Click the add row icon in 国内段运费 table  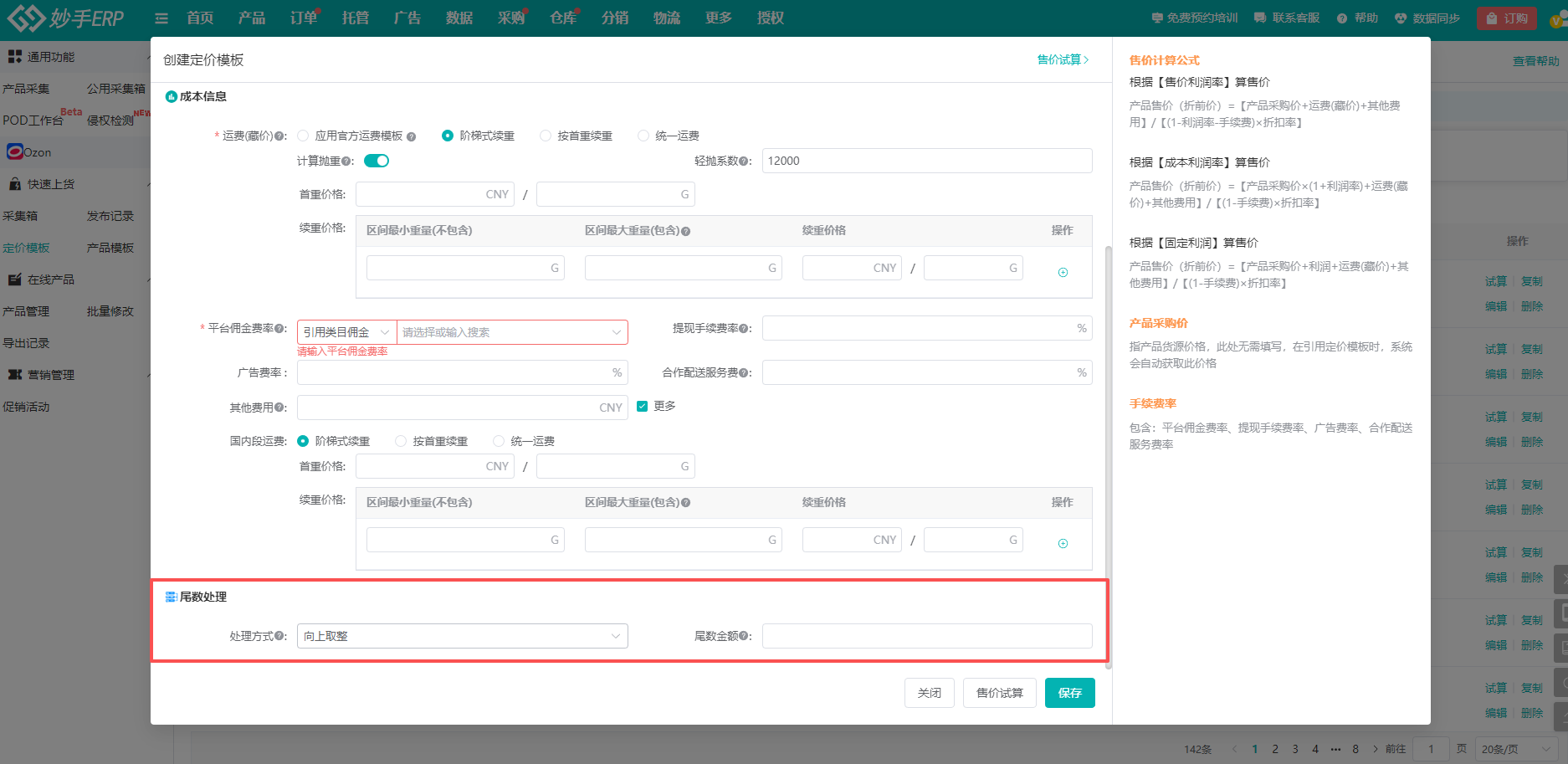[1063, 544]
